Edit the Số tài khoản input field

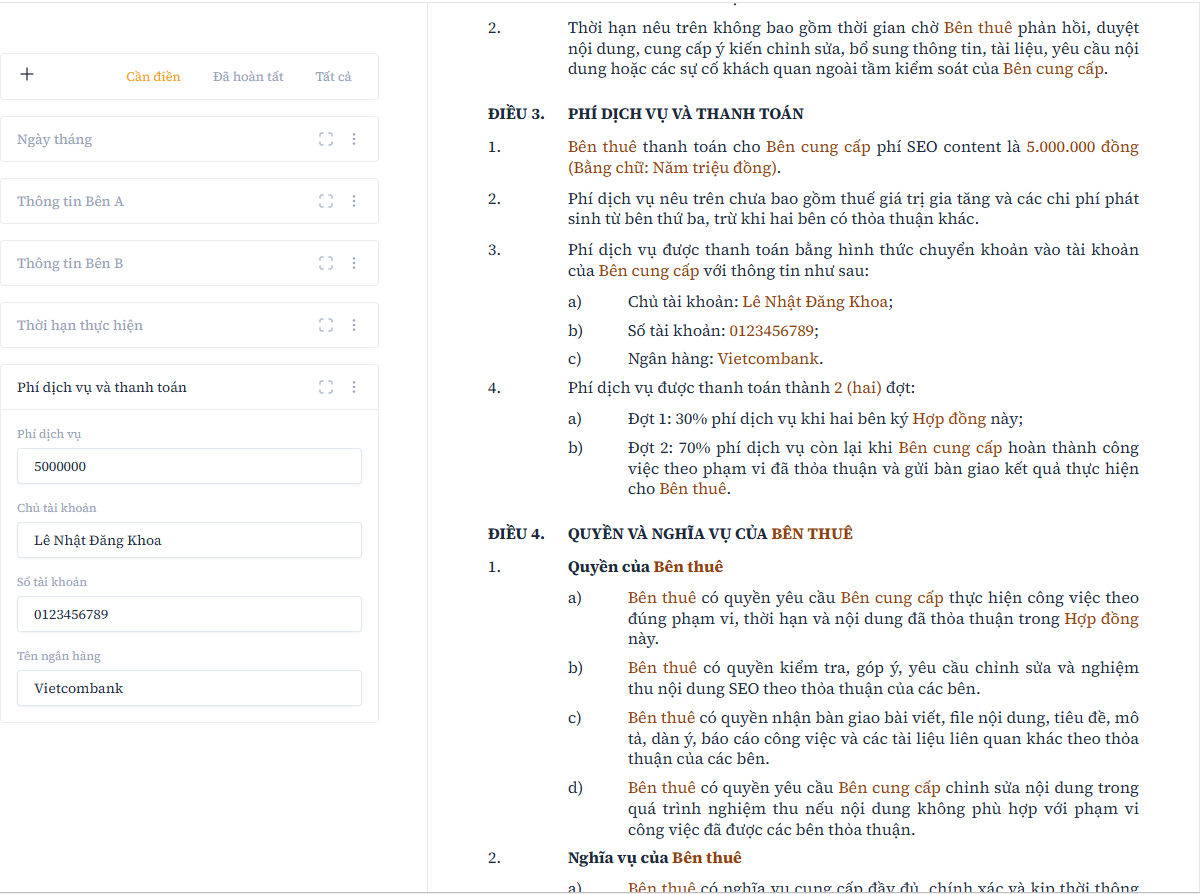[189, 614]
